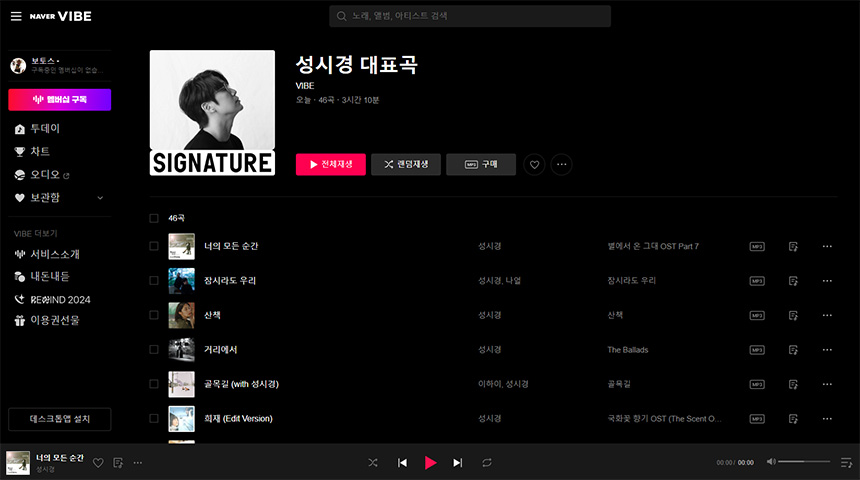Click MP3 icon for 산책
Screen dimensions: 860x480
(757, 316)
